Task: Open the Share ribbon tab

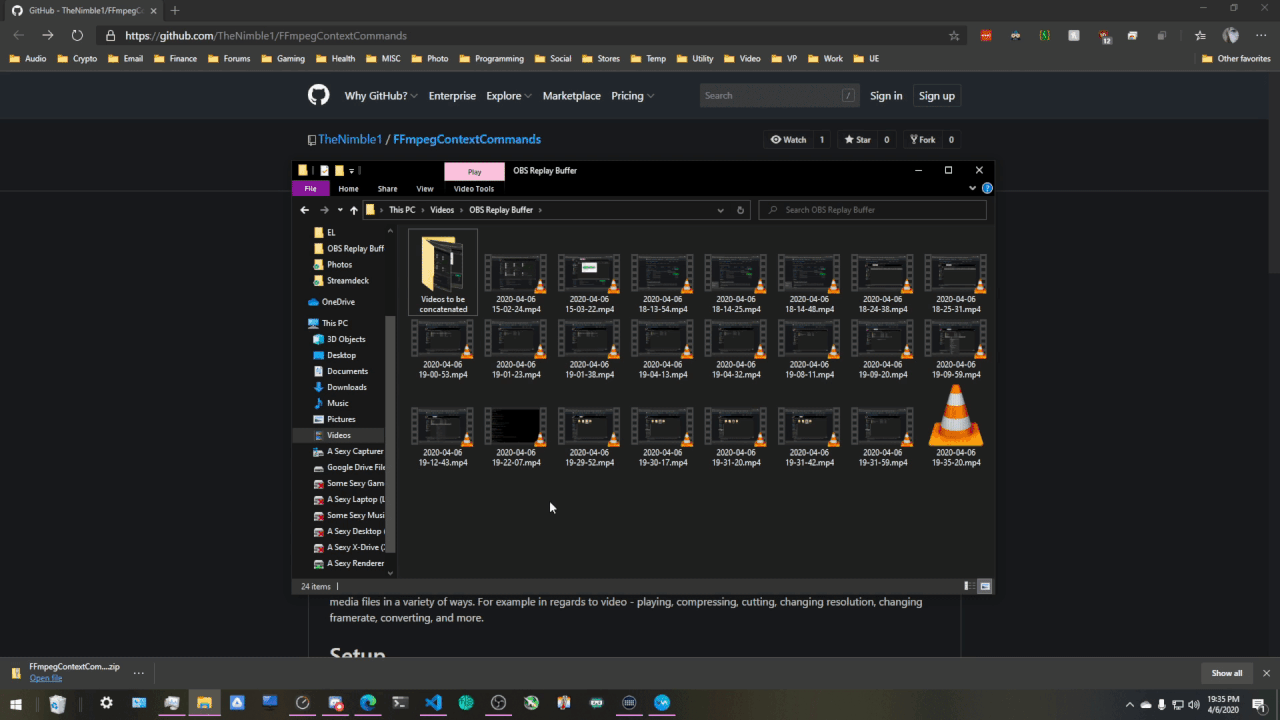Action: tap(387, 188)
